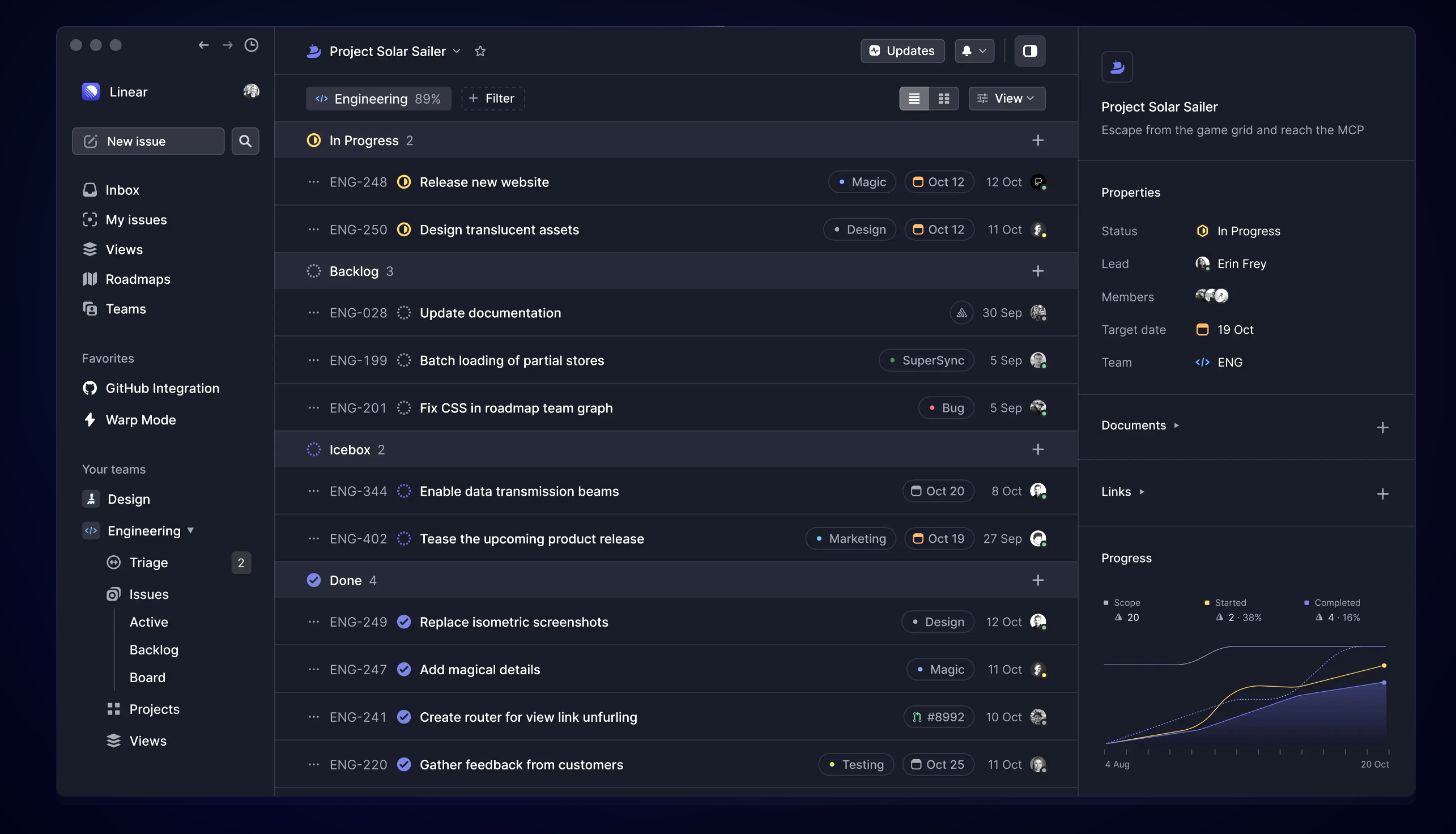The image size is (1456, 834).
Task: Create a New issue
Action: point(148,141)
